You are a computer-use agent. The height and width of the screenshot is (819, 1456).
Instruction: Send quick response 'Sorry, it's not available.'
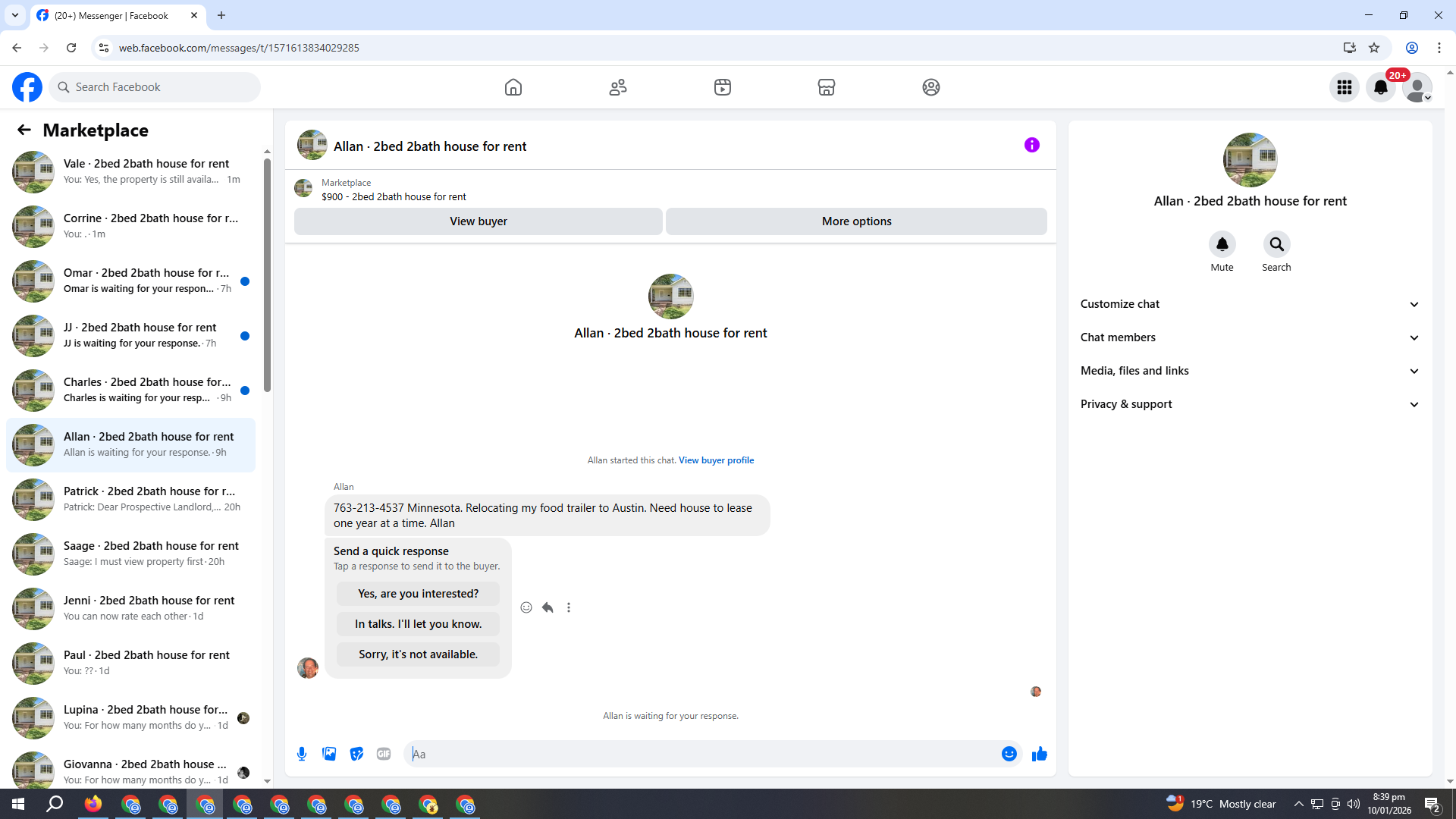418,654
